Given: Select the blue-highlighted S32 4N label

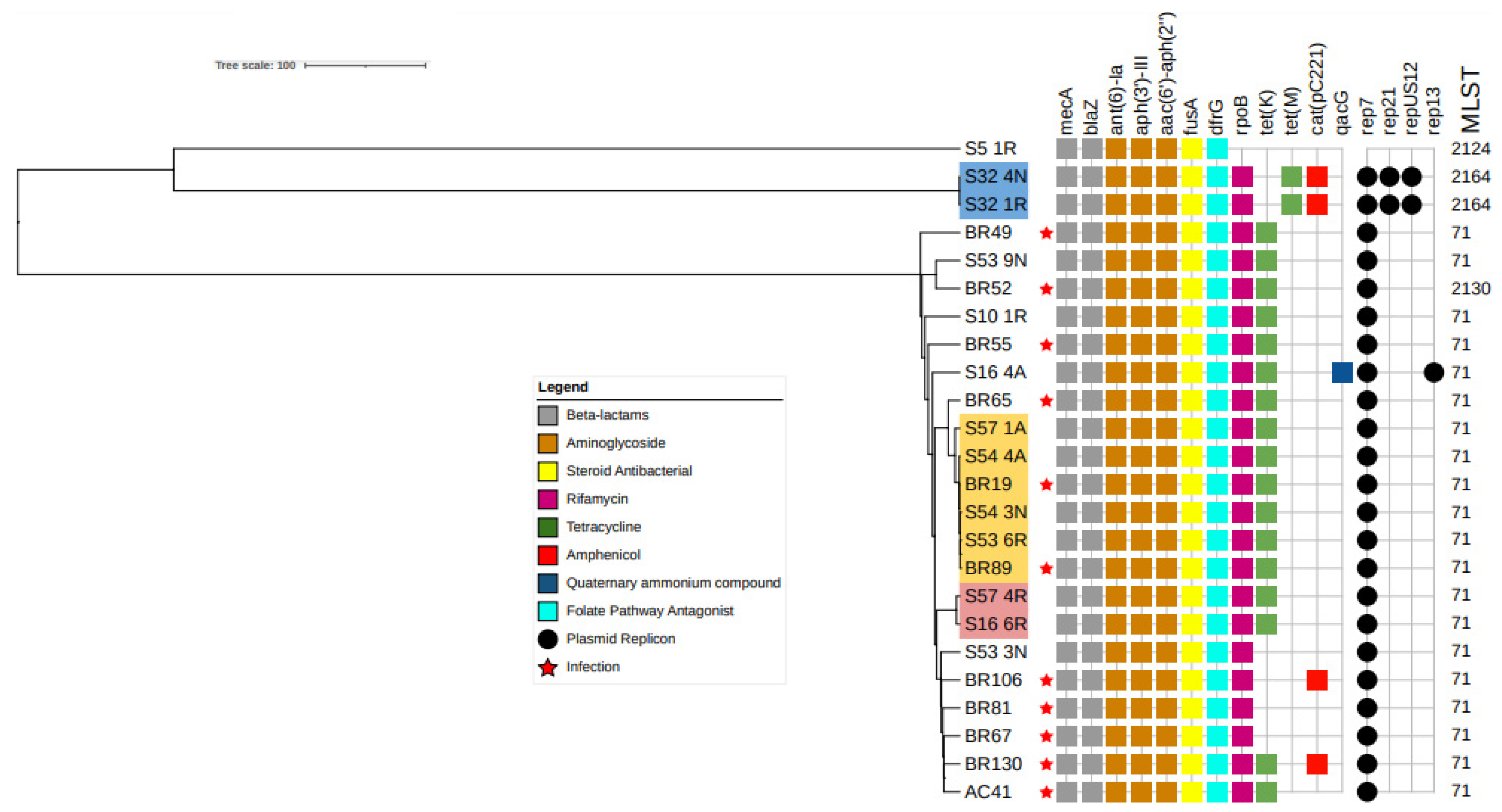Looking at the screenshot, I should (995, 177).
